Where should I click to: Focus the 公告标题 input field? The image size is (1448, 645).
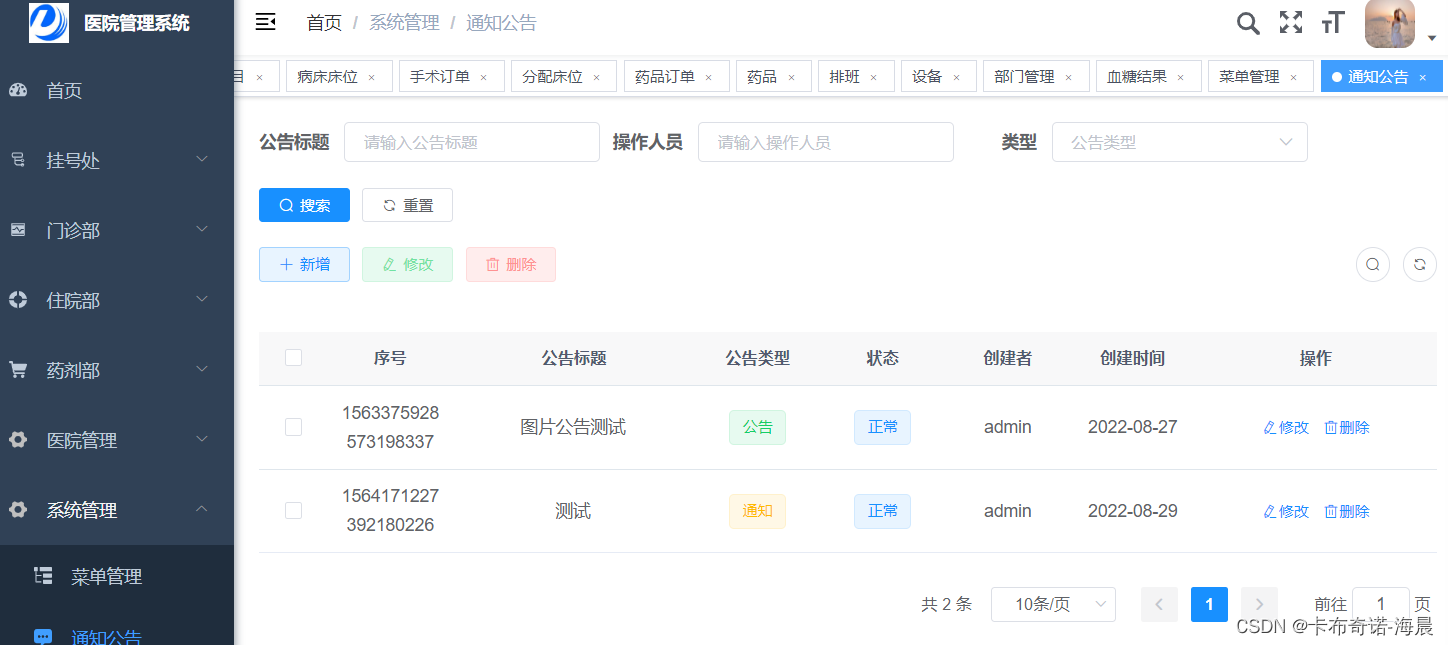[x=472, y=142]
